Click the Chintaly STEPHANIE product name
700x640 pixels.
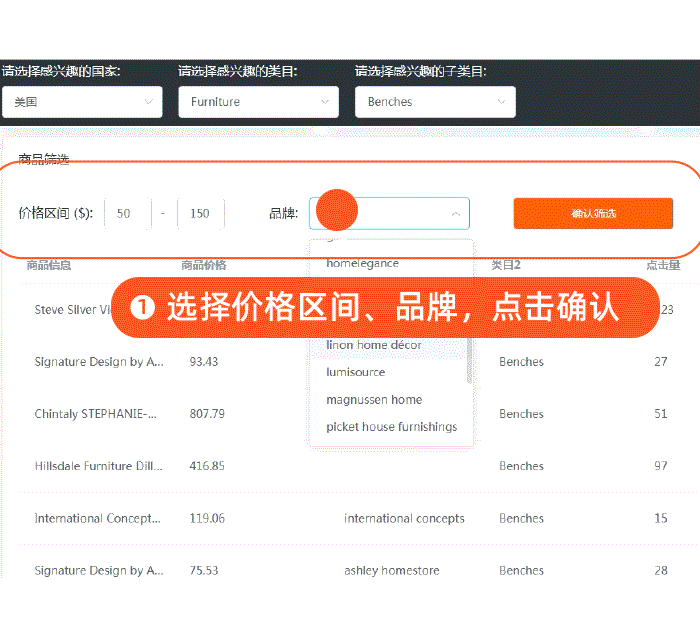pos(96,414)
